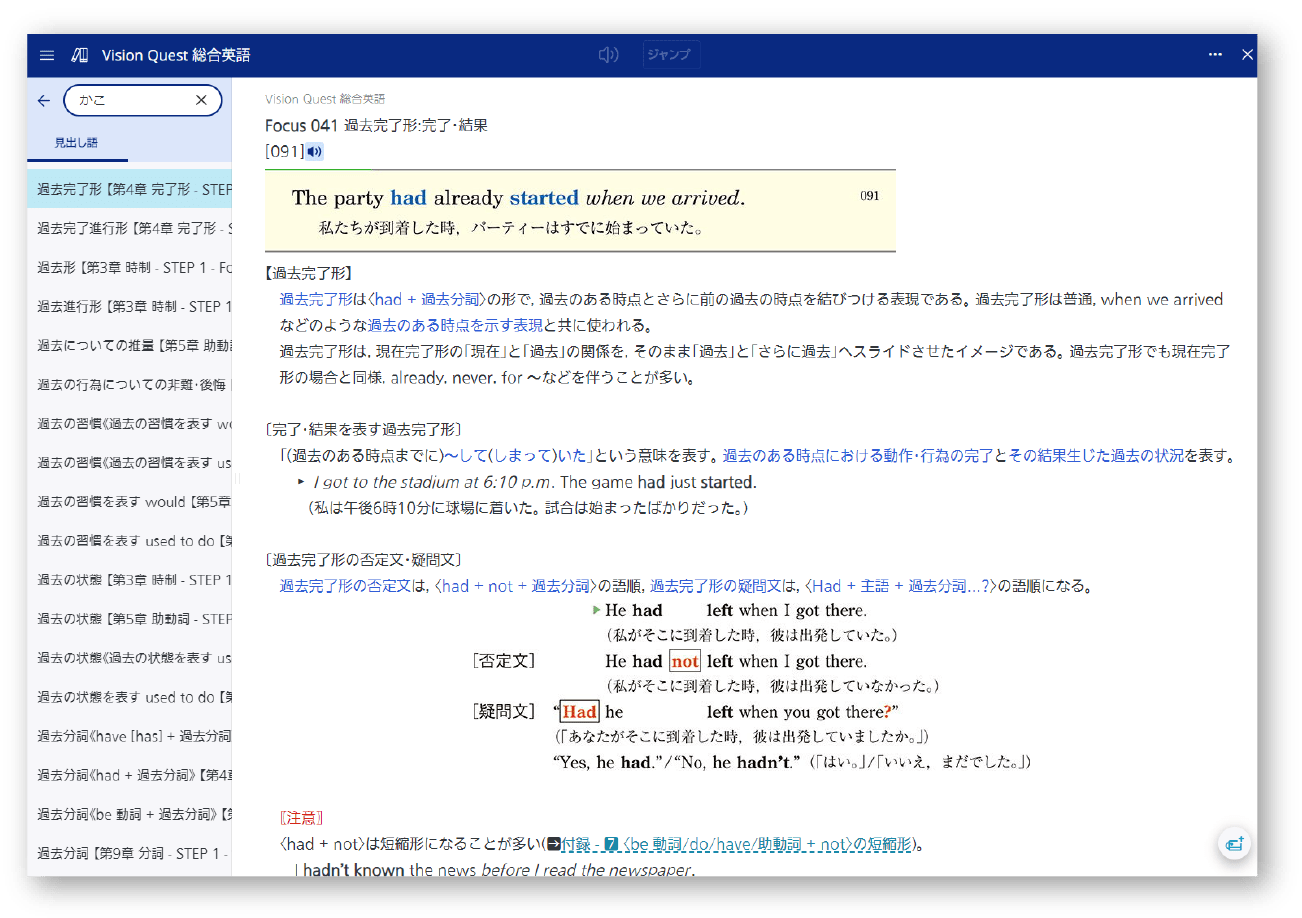Open the 注意 section heading
This screenshot has height=918, width=1302.
300,817
